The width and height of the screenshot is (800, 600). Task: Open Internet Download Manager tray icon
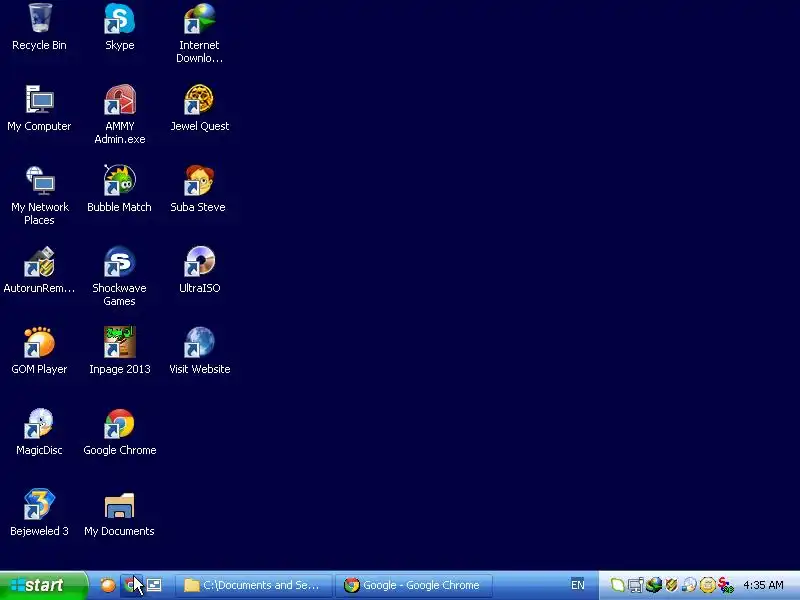click(654, 585)
